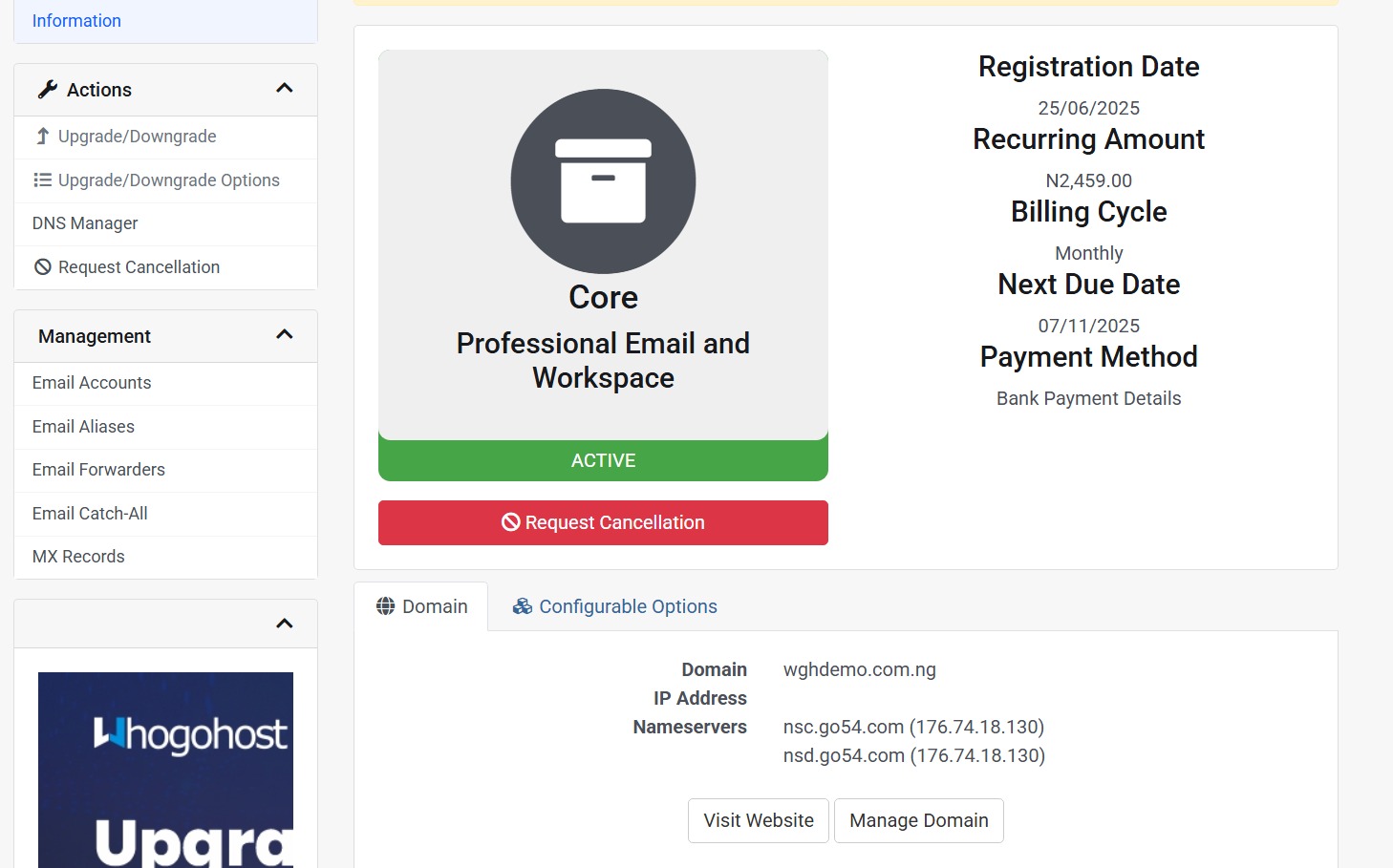Open Email Accounts in Management
Screen dimensions: 1393x868
tap(92, 383)
